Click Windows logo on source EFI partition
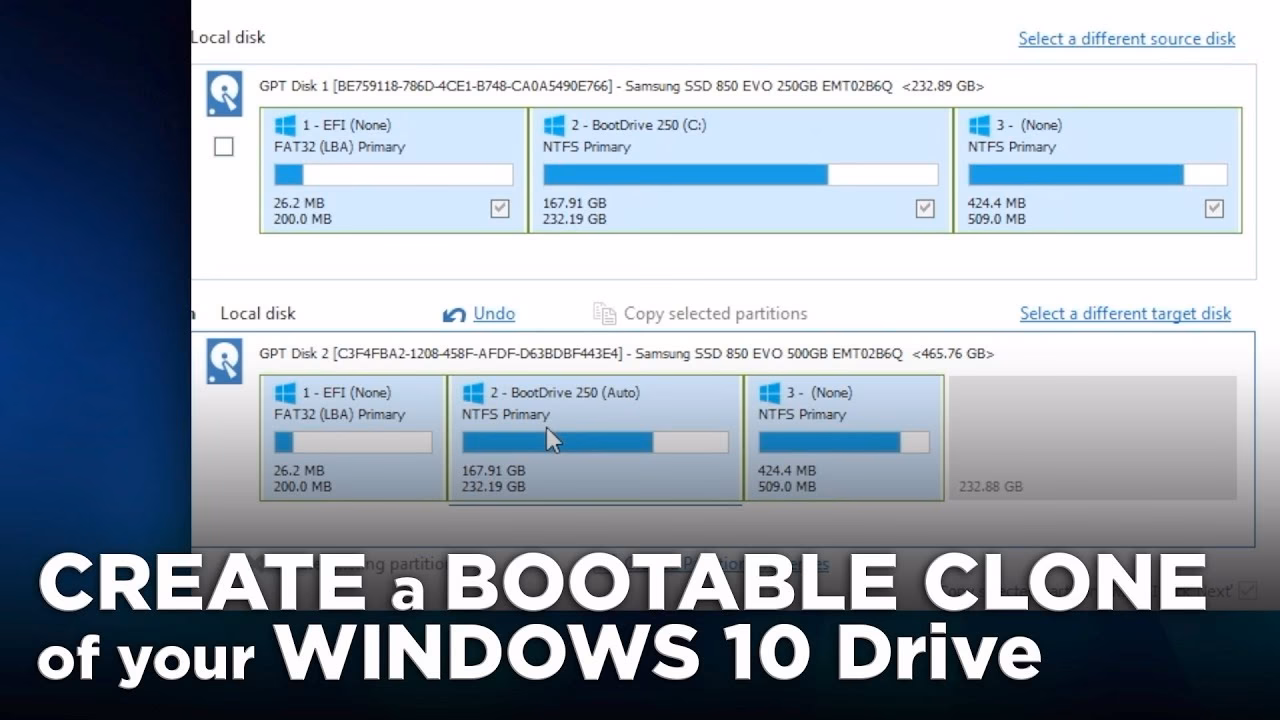The height and width of the screenshot is (720, 1280). tap(285, 125)
